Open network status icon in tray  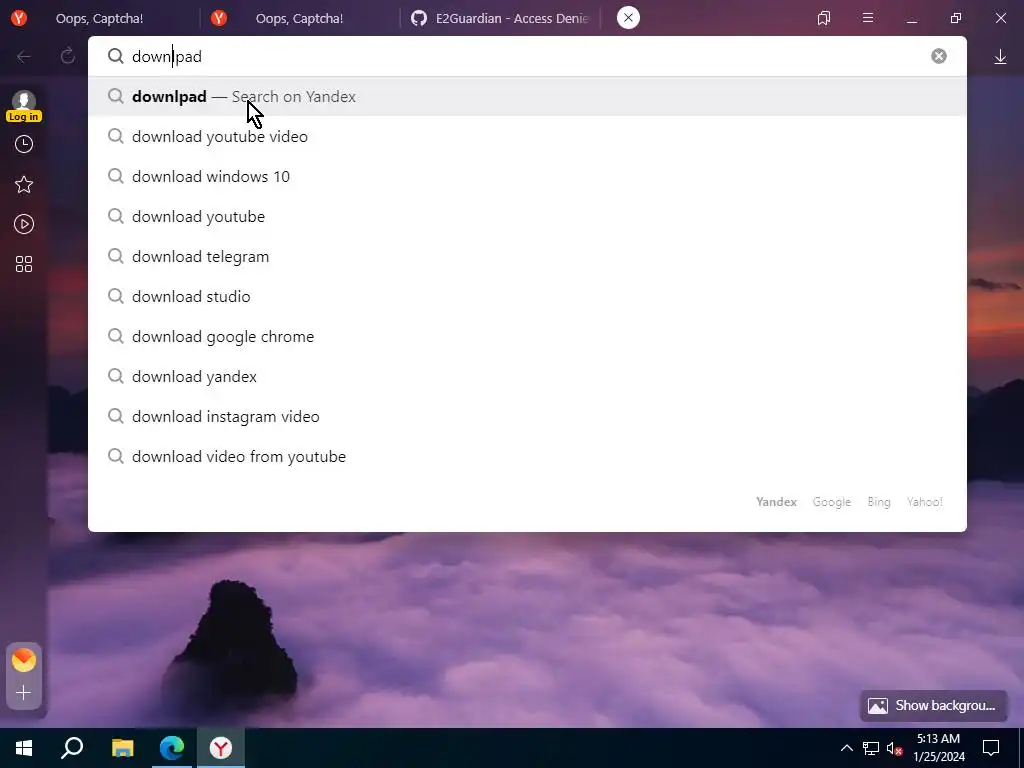pyautogui.click(x=871, y=748)
